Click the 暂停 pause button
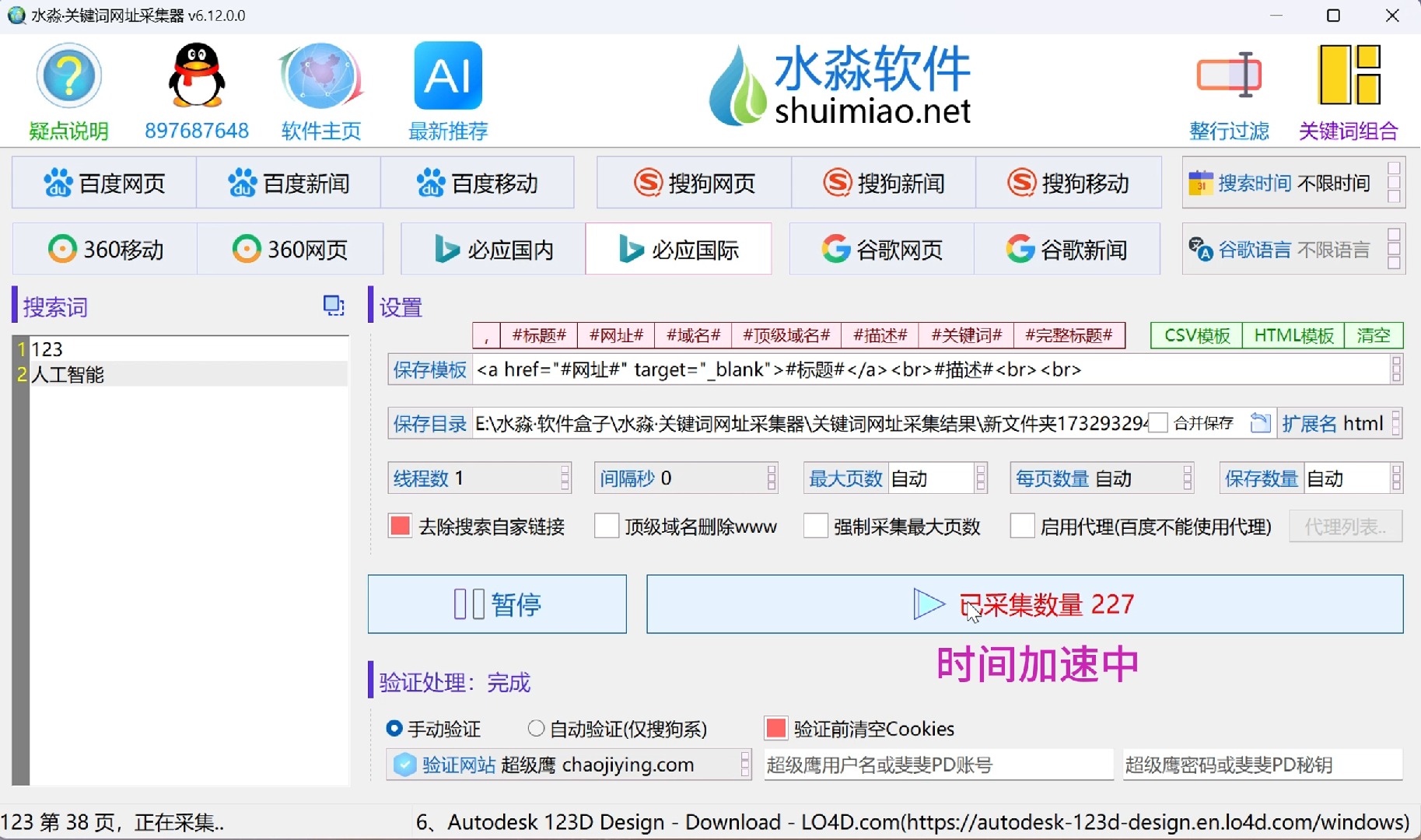The image size is (1421, 840). pyautogui.click(x=497, y=604)
